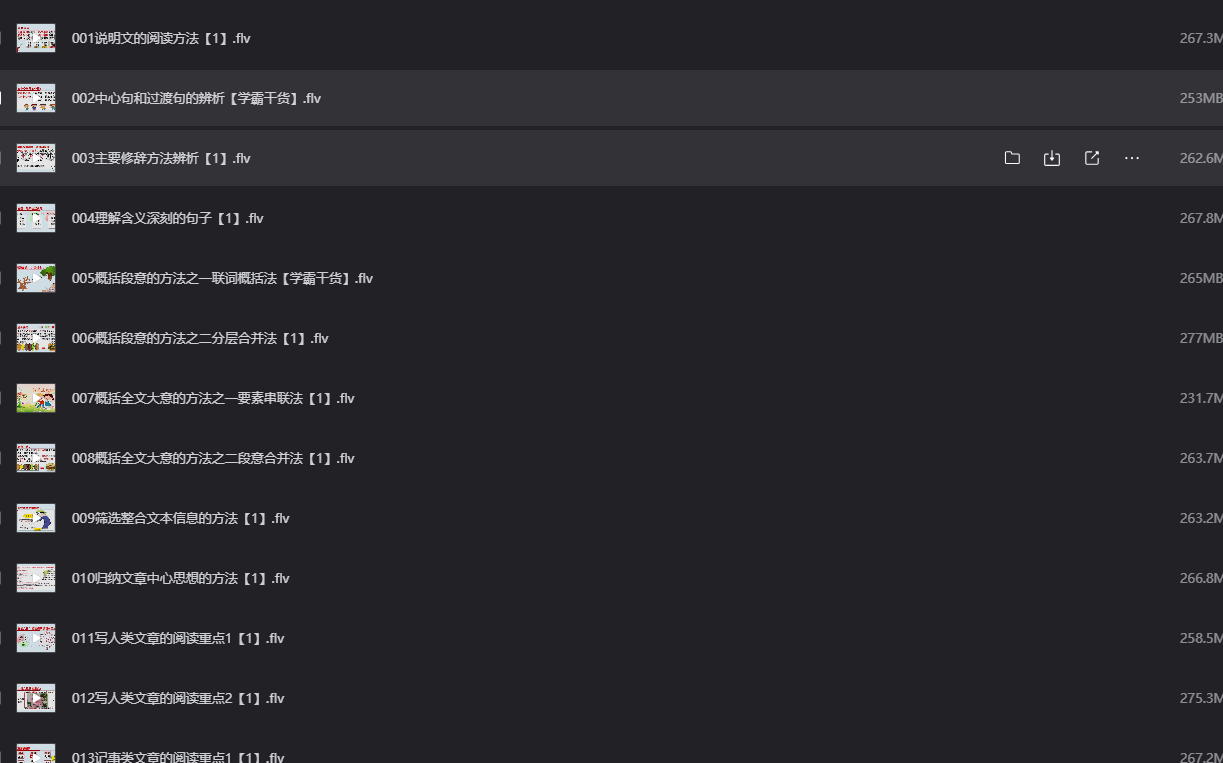Open 004理解含义深刻的句子【1】.flv
The width and height of the screenshot is (1223, 763).
(x=168, y=218)
